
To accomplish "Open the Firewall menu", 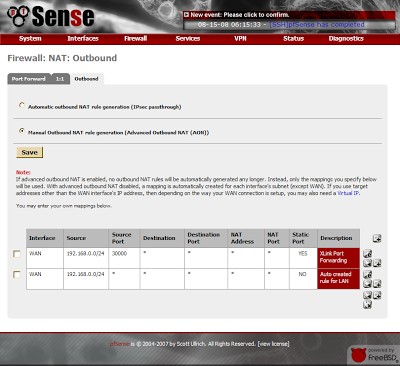I will point(135,38).
